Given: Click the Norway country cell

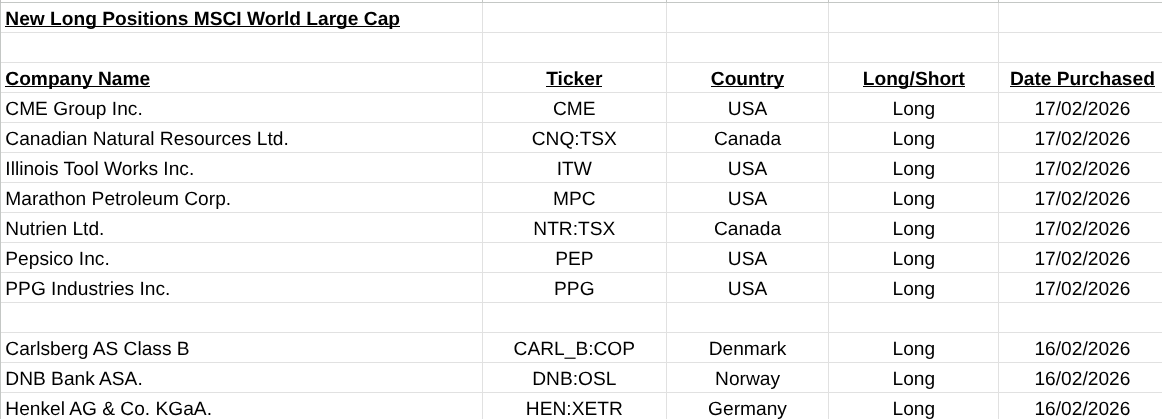Looking at the screenshot, I should point(747,379).
